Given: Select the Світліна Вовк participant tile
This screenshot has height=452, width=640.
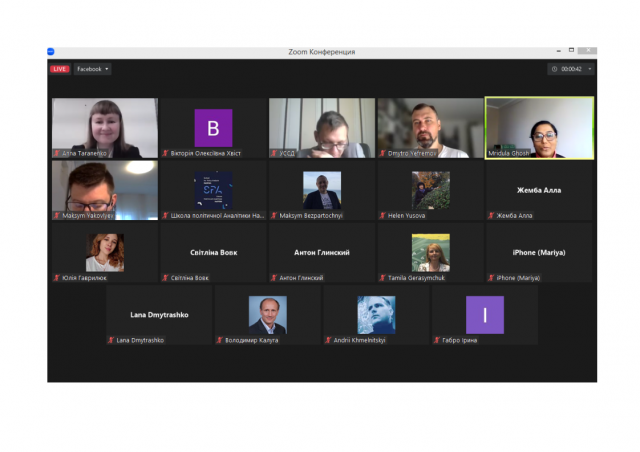Looking at the screenshot, I should (x=213, y=252).
